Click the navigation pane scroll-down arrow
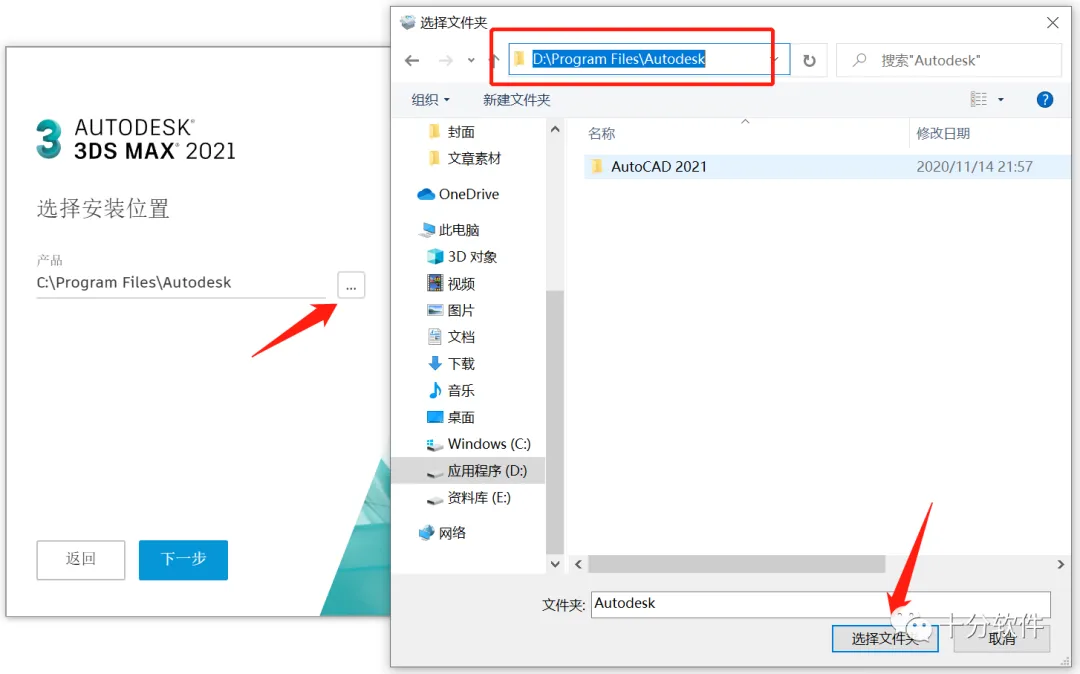Image resolution: width=1080 pixels, height=674 pixels. (x=555, y=564)
